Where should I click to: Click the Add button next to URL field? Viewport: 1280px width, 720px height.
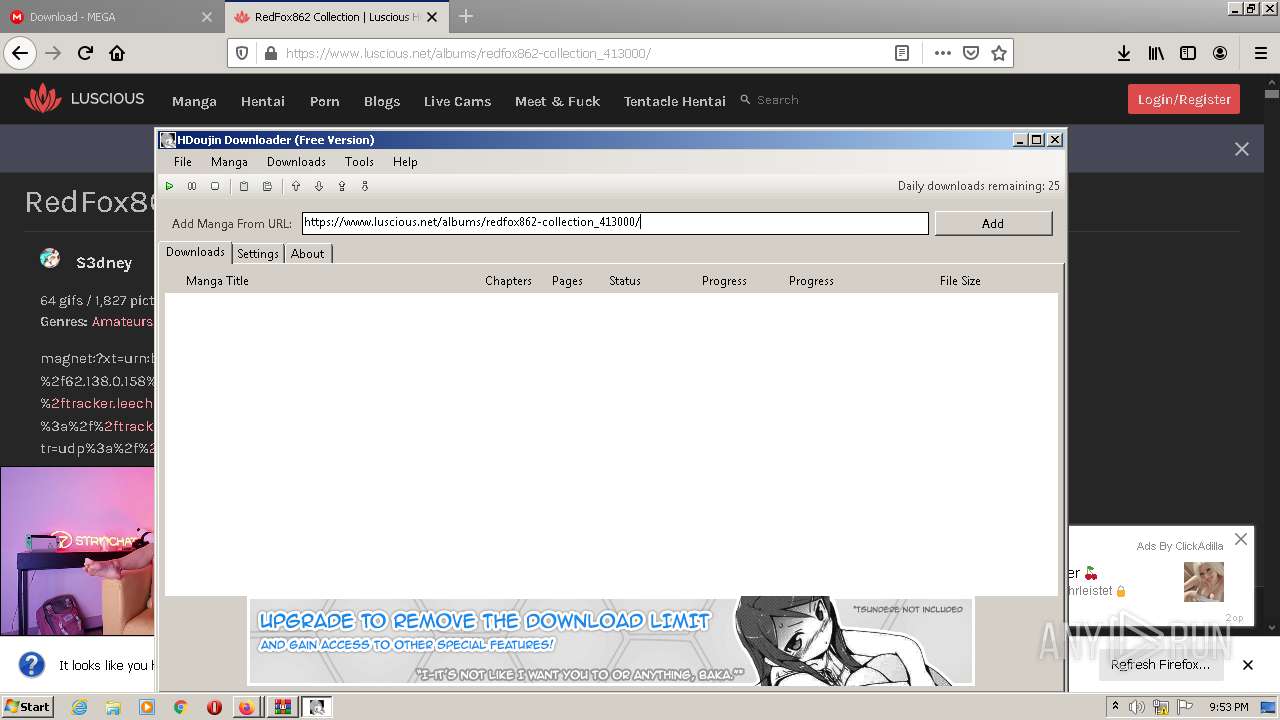(x=993, y=223)
